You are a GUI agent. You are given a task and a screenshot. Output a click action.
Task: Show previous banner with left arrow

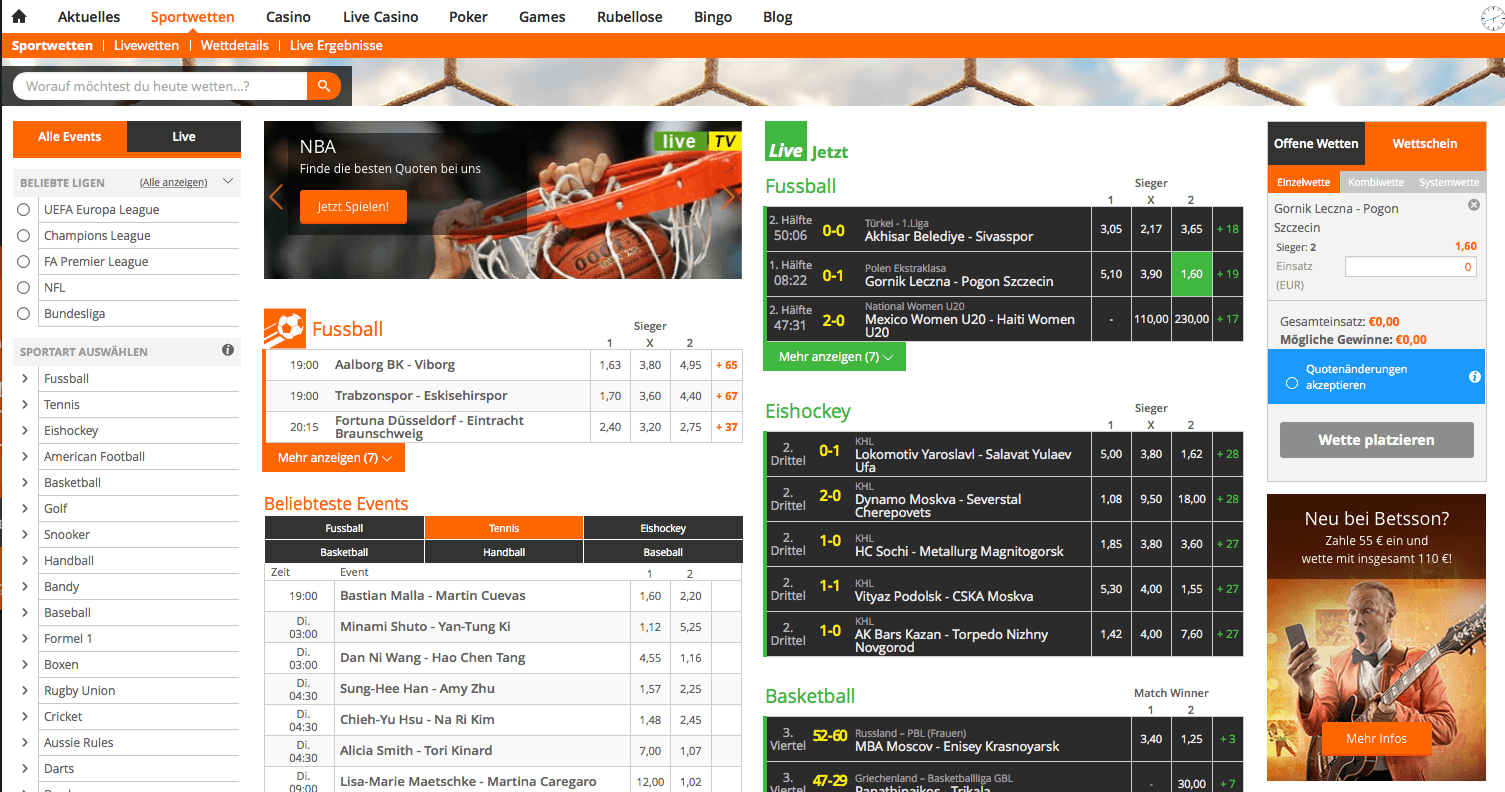[x=276, y=197]
